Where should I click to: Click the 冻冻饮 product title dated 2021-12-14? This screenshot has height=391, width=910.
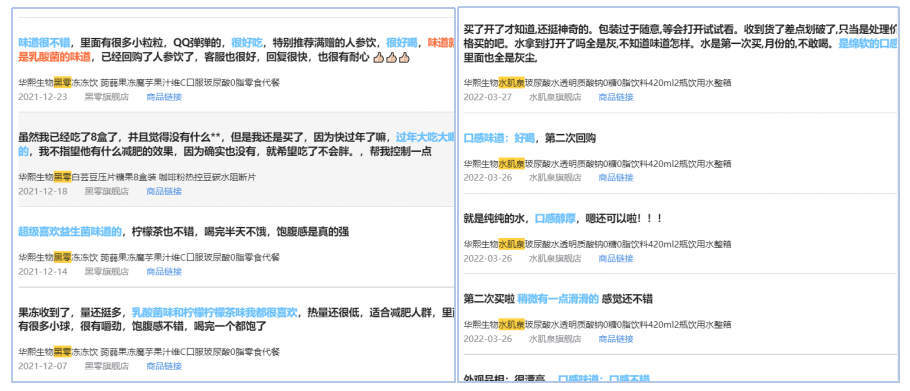click(x=149, y=258)
